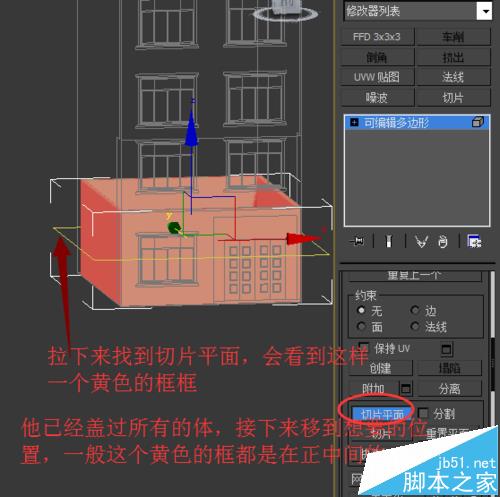Open the 保持 UV settings box
This screenshot has width=500, height=497.
coord(447,349)
